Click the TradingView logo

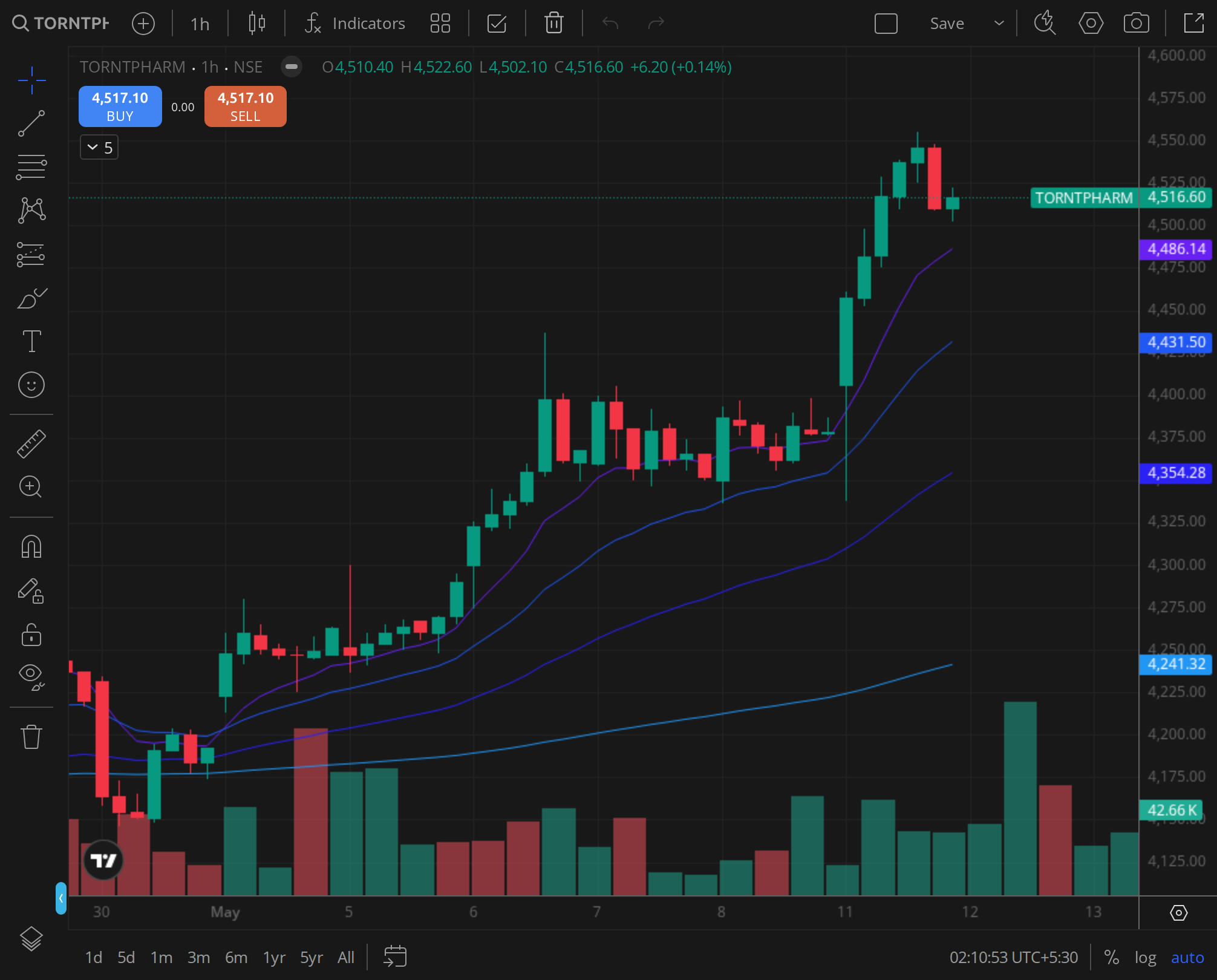103,860
